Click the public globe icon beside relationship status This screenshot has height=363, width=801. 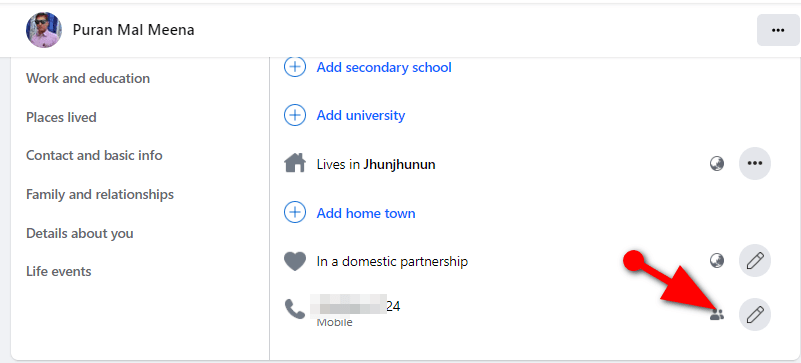pos(717,261)
